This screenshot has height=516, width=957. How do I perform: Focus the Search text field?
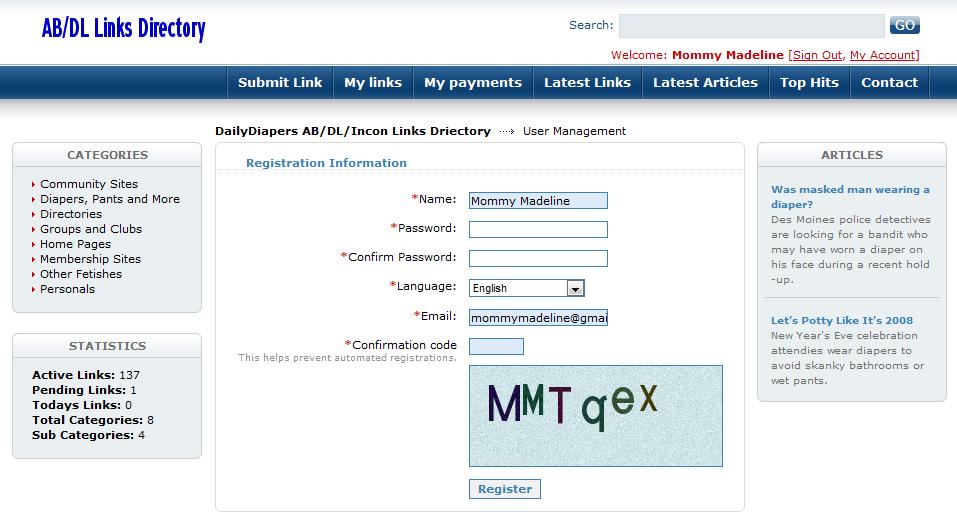pos(751,26)
